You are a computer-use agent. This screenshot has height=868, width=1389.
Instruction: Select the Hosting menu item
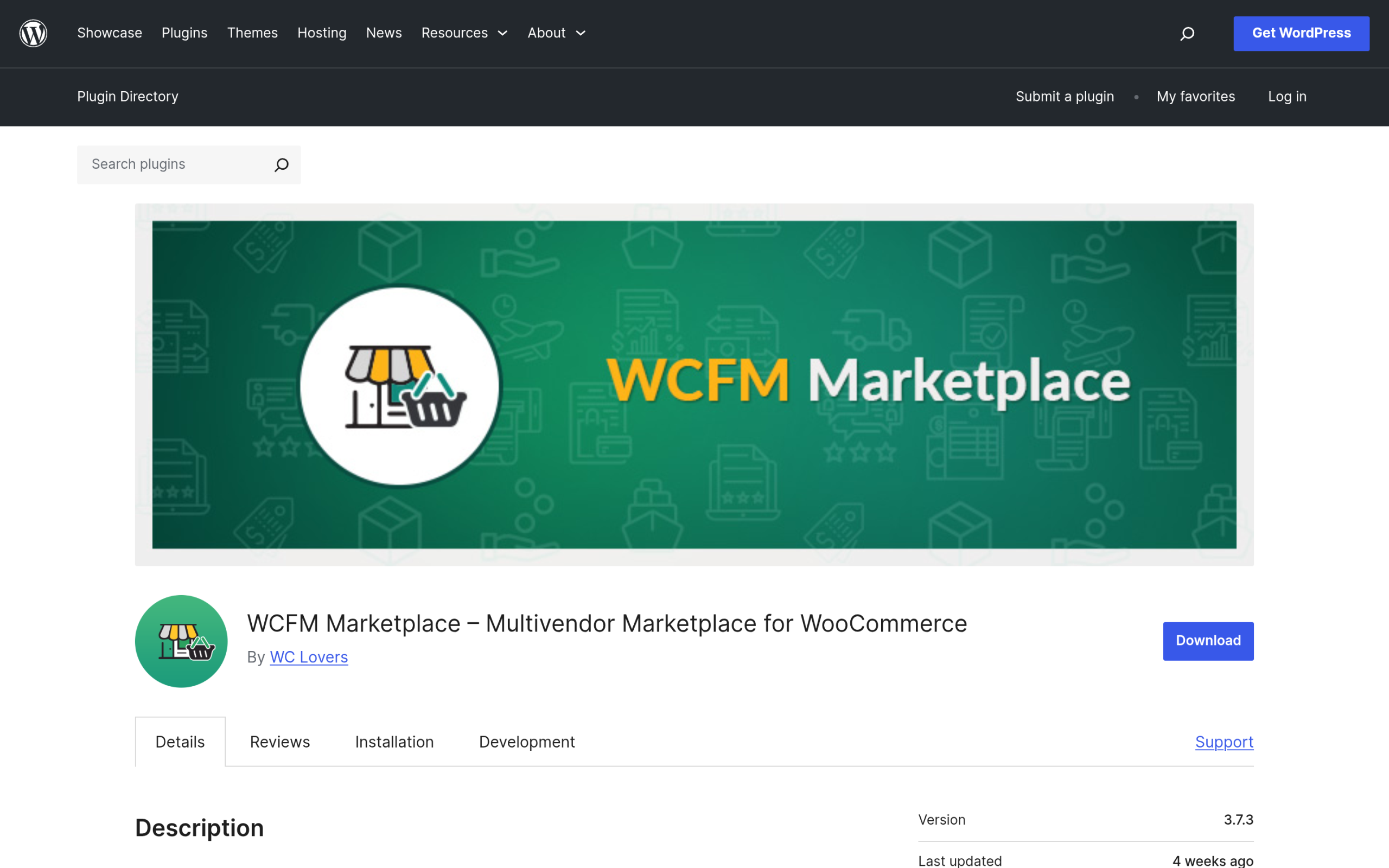tap(322, 33)
